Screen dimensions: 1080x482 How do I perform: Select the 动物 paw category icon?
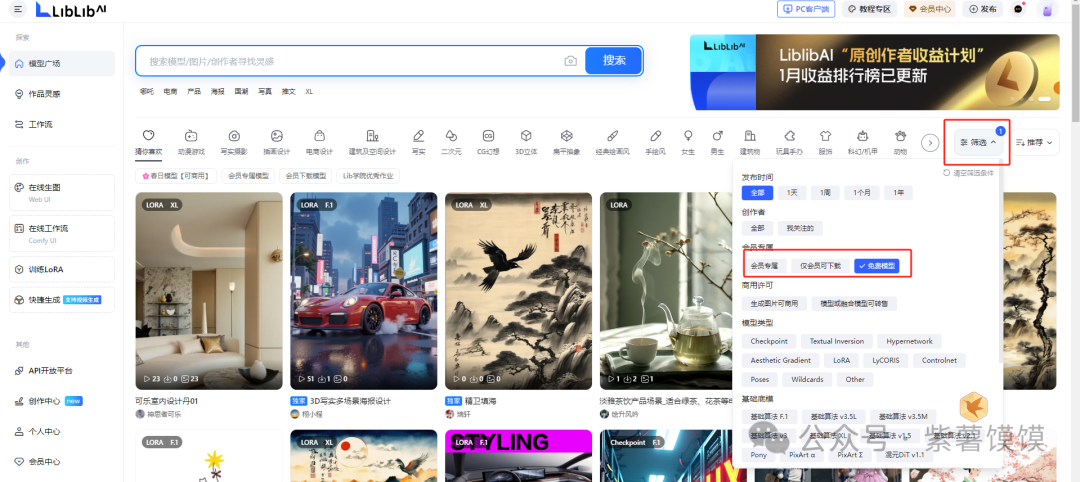point(900,136)
